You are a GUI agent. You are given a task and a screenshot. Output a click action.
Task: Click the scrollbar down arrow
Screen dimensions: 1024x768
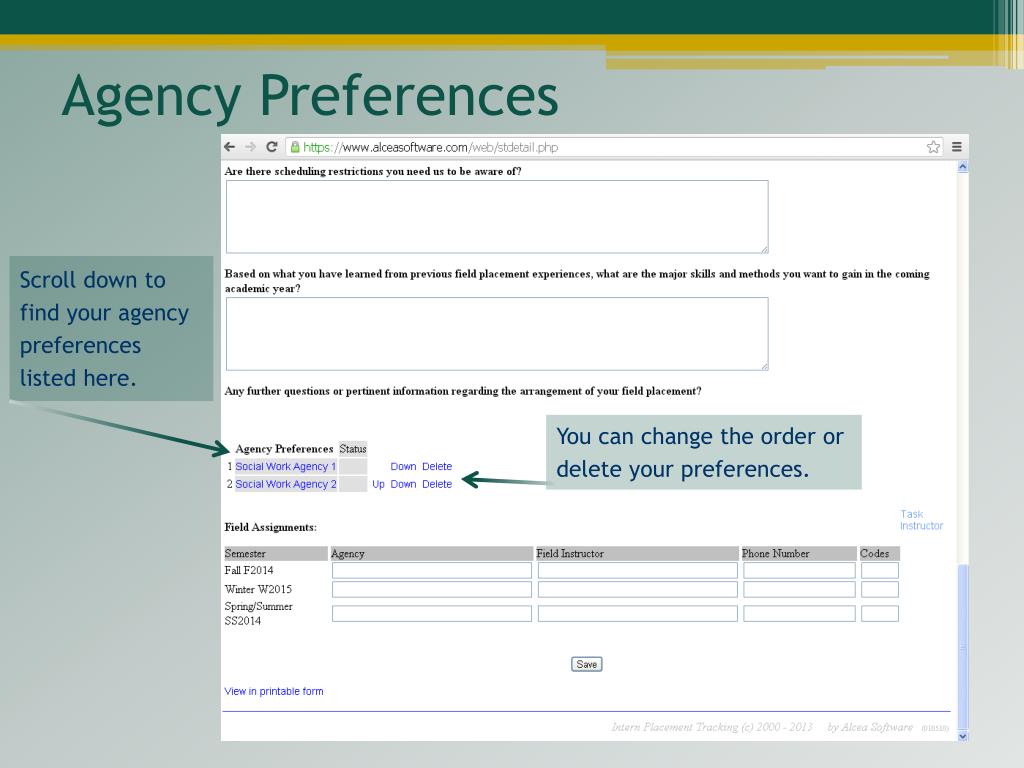[963, 736]
